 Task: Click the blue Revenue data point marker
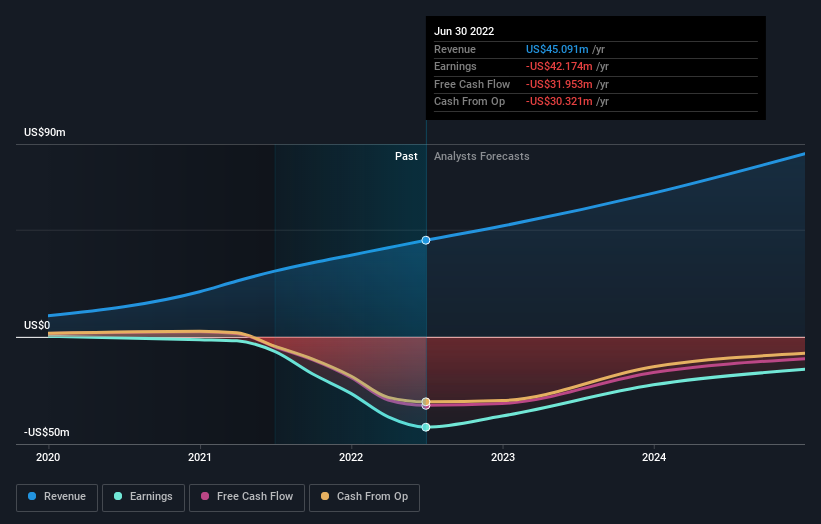[426, 240]
